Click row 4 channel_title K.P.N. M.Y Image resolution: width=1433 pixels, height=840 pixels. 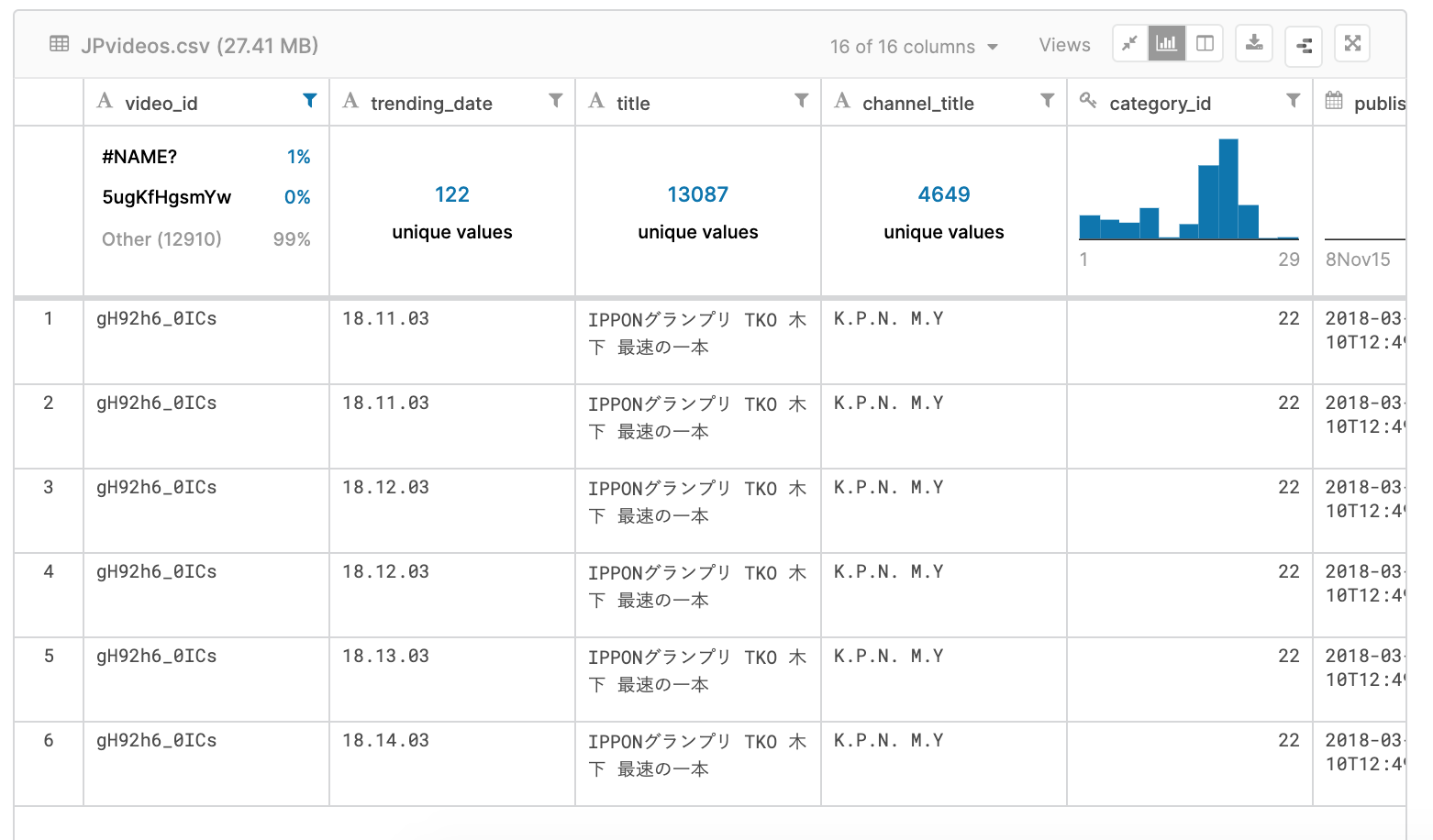888,571
